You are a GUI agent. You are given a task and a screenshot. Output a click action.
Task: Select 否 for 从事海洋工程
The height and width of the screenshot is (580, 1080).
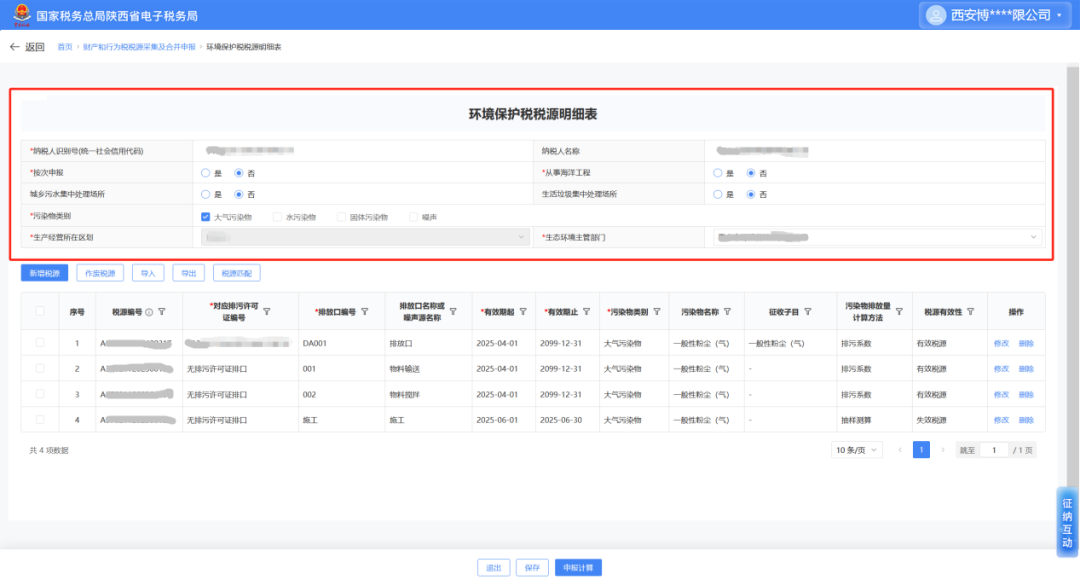tap(751, 173)
